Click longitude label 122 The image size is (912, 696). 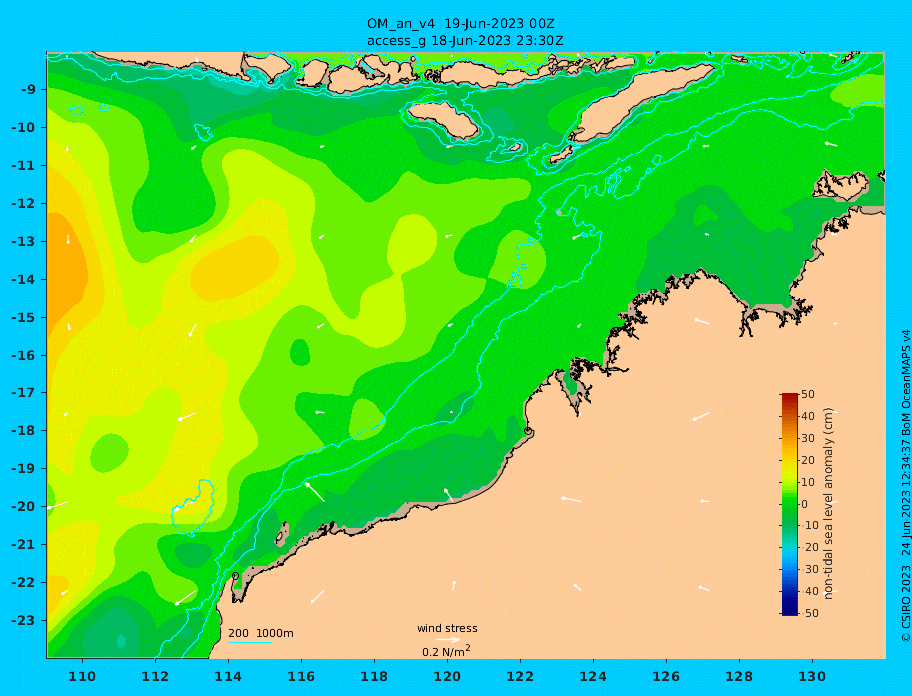(520, 676)
